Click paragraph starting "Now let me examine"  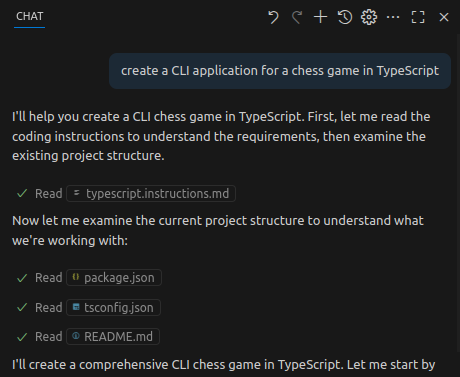click(x=218, y=230)
